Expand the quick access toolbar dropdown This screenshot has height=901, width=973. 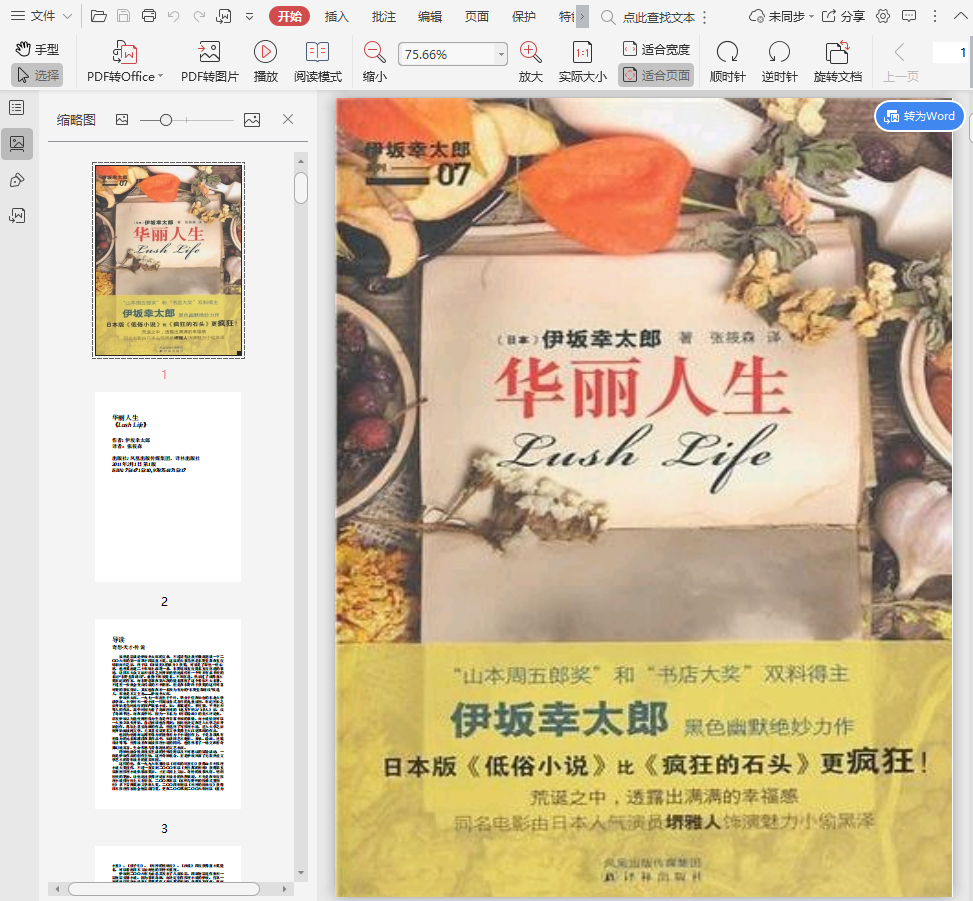pos(249,17)
